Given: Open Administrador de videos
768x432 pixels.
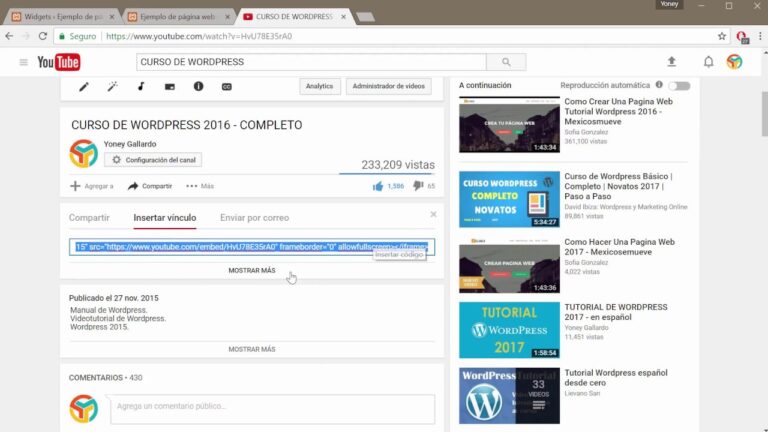Looking at the screenshot, I should (388, 86).
